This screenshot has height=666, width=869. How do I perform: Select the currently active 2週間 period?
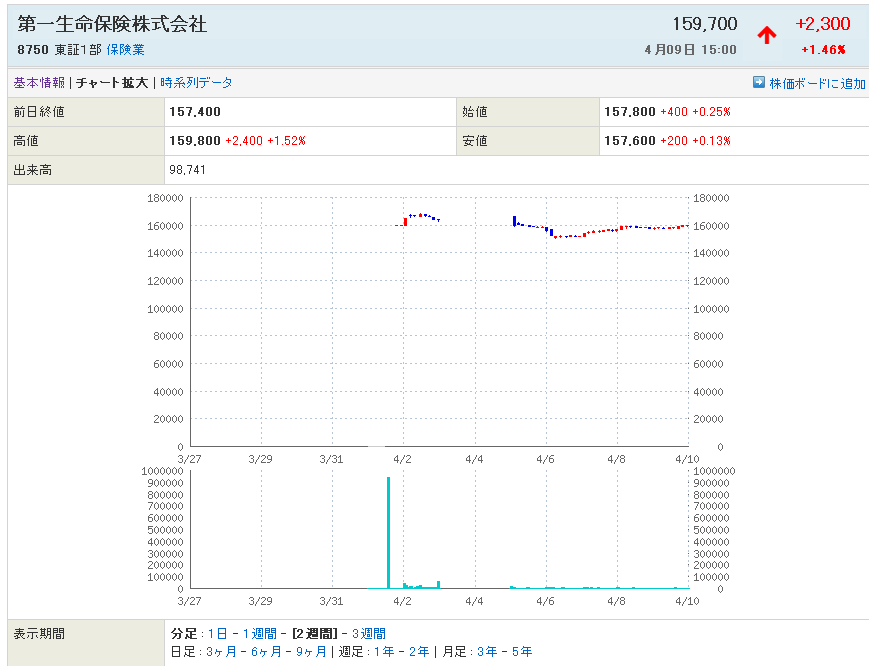314,634
